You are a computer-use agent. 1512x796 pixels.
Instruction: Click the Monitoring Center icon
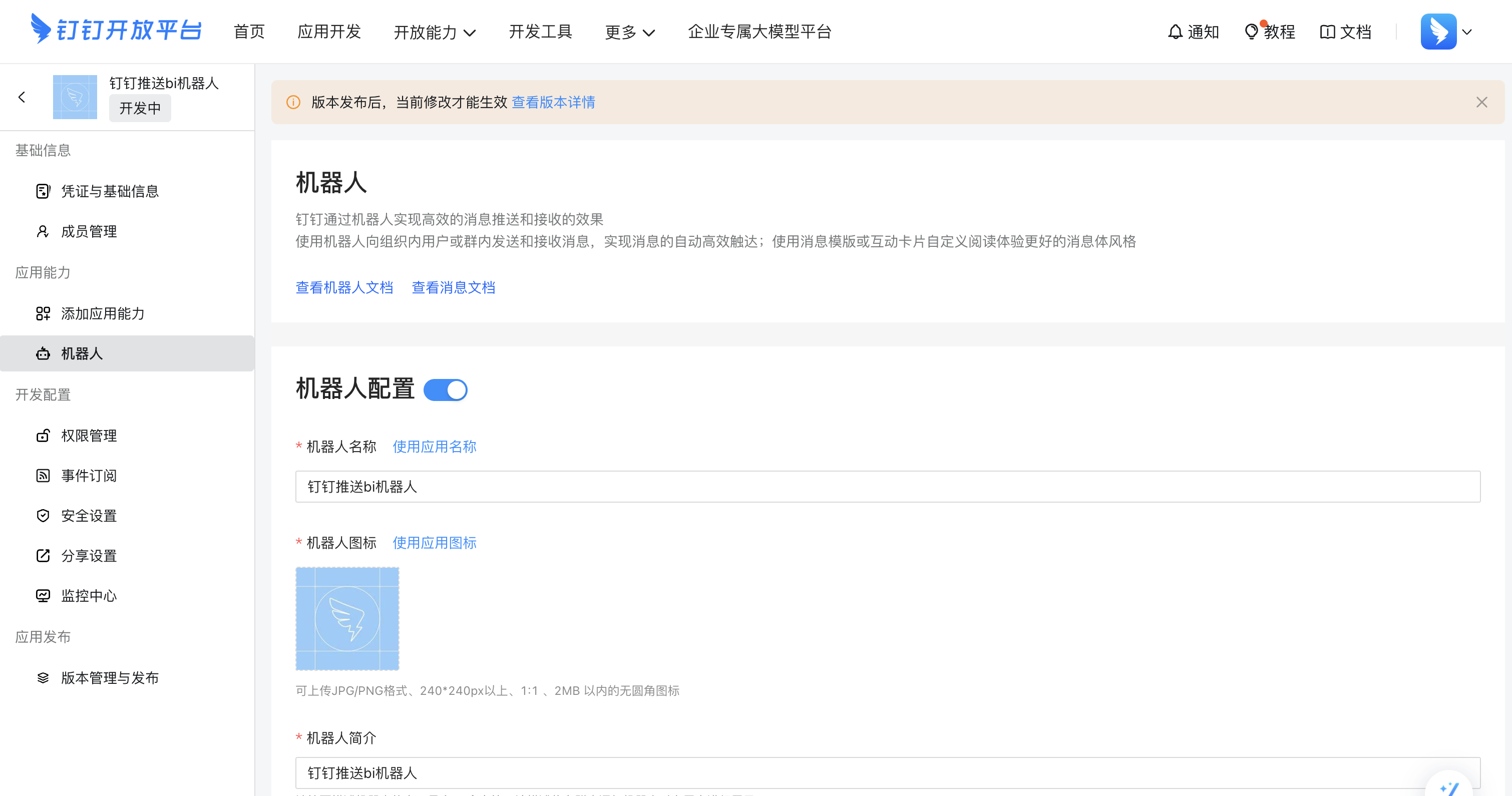tap(43, 596)
